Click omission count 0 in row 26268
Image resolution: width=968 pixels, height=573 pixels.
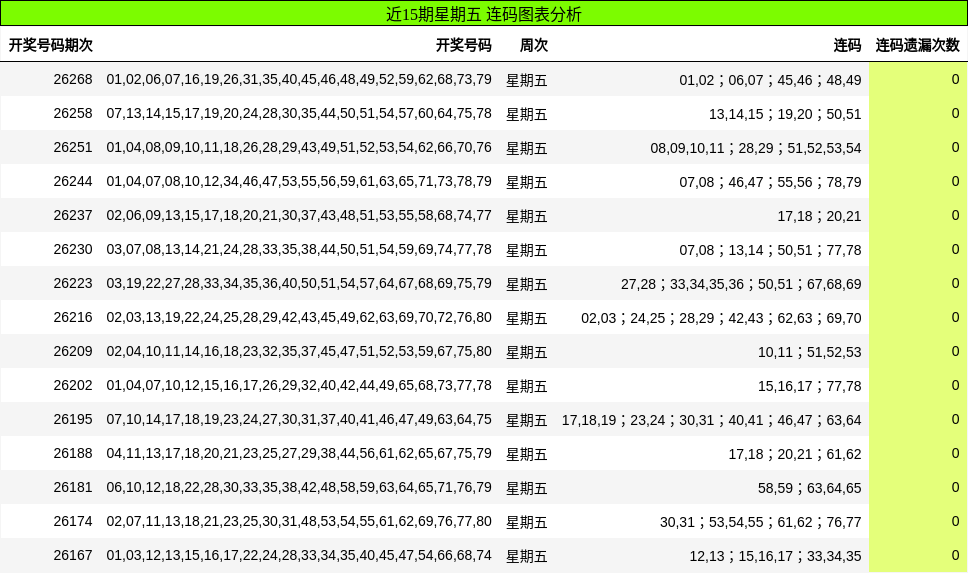tap(955, 80)
